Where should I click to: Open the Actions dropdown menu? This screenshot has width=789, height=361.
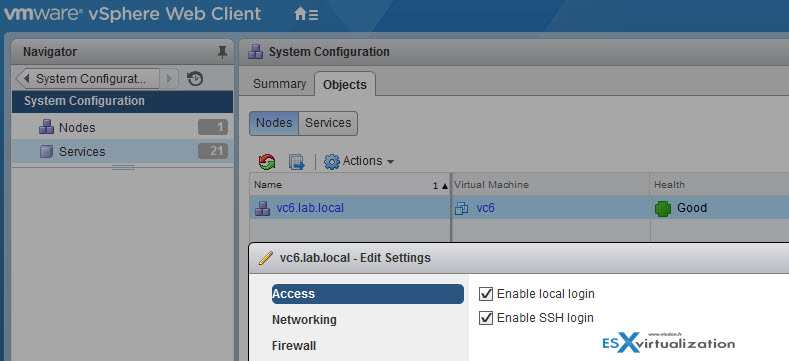pos(359,161)
